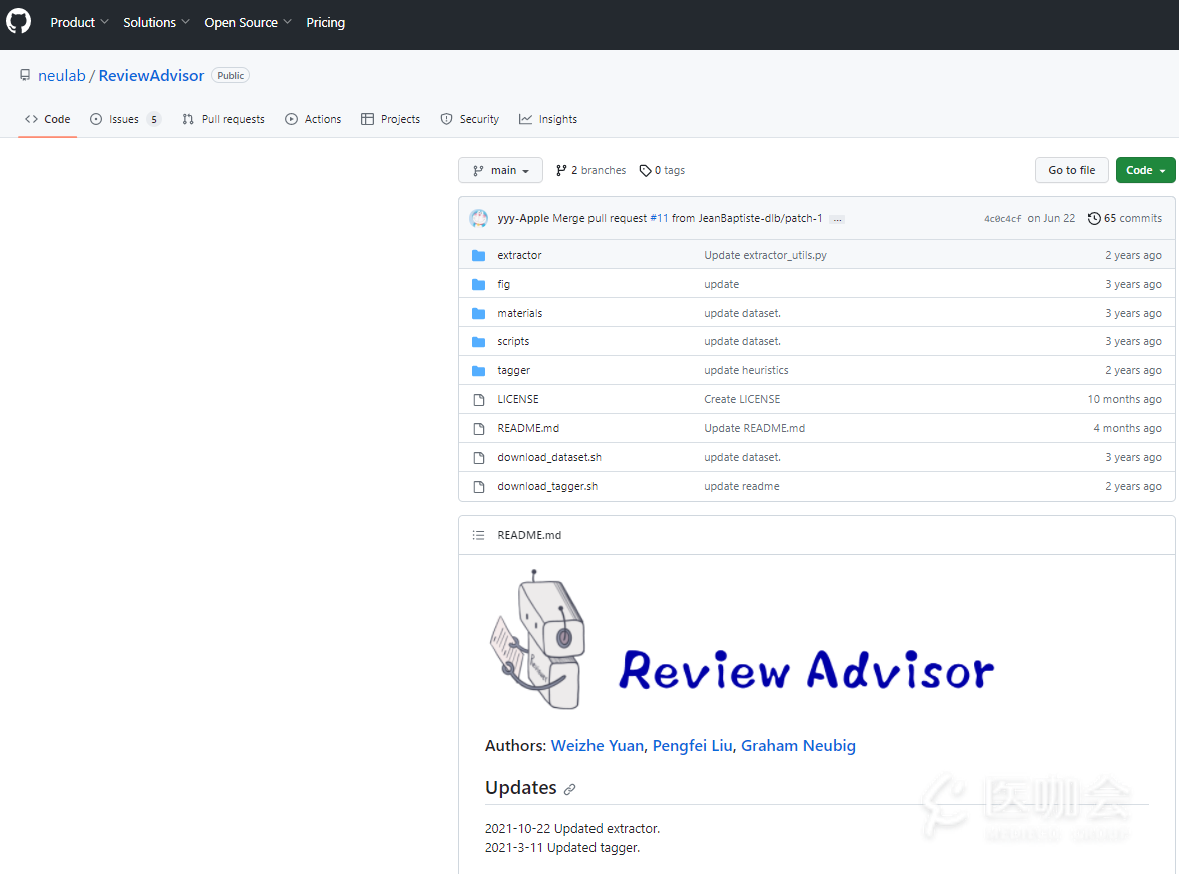Image resolution: width=1180 pixels, height=874 pixels.
Task: Expand the green Code dropdown
Action: [x=1145, y=170]
